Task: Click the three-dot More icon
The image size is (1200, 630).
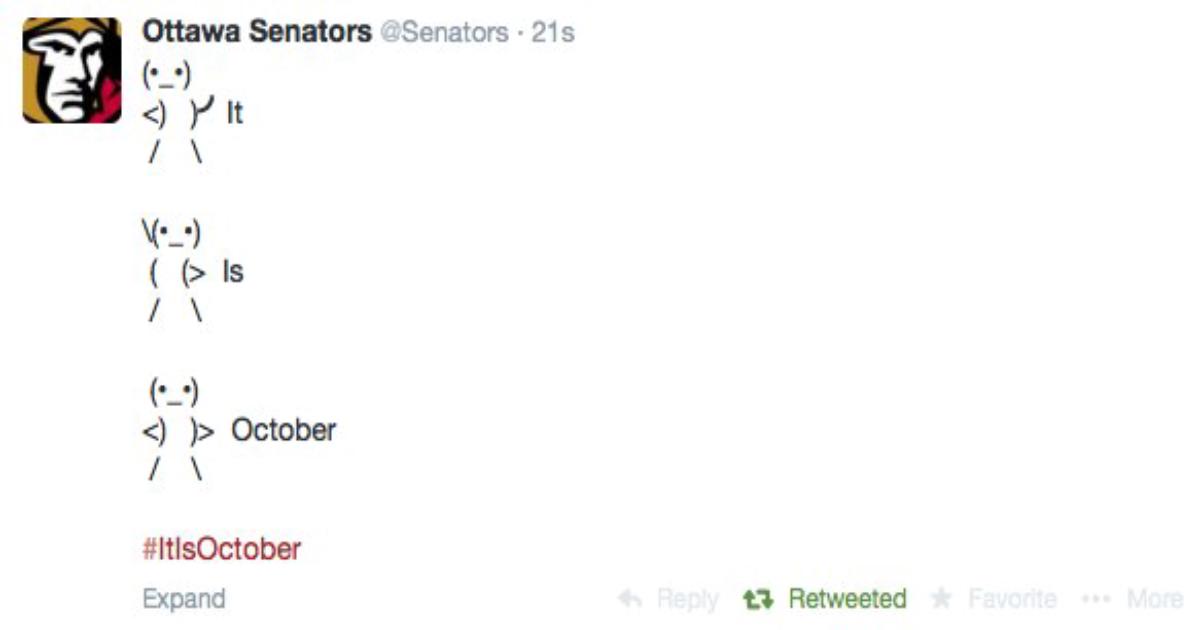Action: click(1098, 599)
